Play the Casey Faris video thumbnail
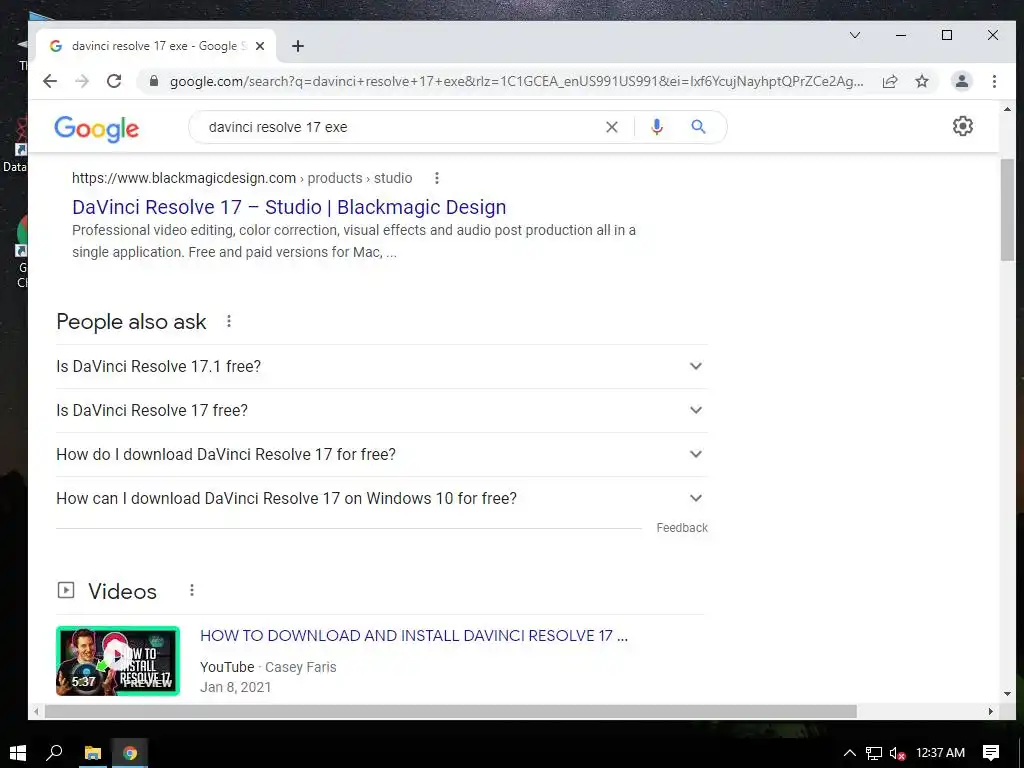Image resolution: width=1024 pixels, height=768 pixels. pos(118,661)
